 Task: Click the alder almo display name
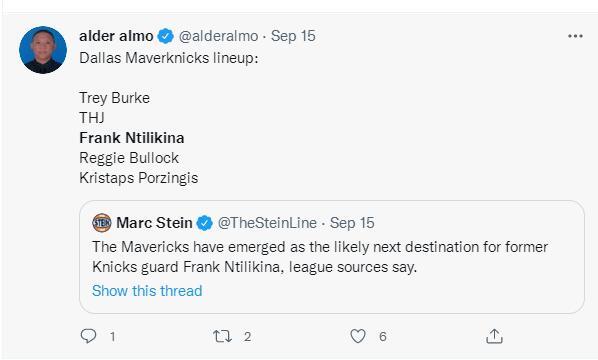click(116, 36)
